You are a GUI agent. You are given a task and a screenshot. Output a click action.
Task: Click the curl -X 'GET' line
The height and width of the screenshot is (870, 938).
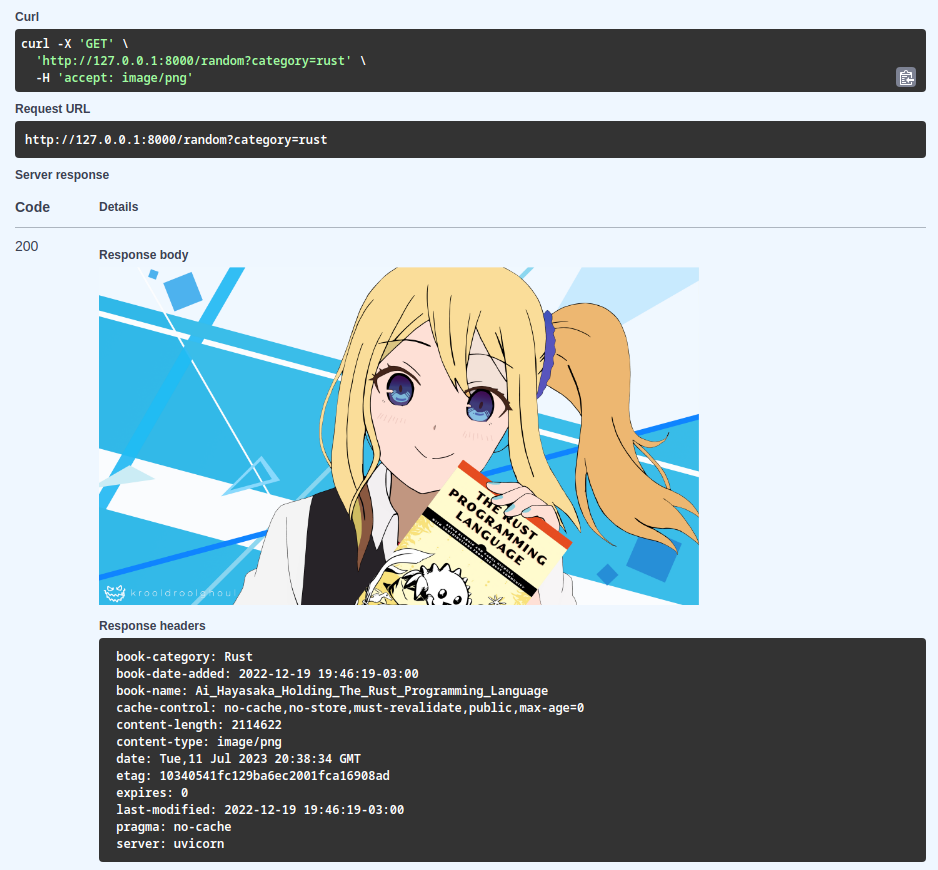75,44
